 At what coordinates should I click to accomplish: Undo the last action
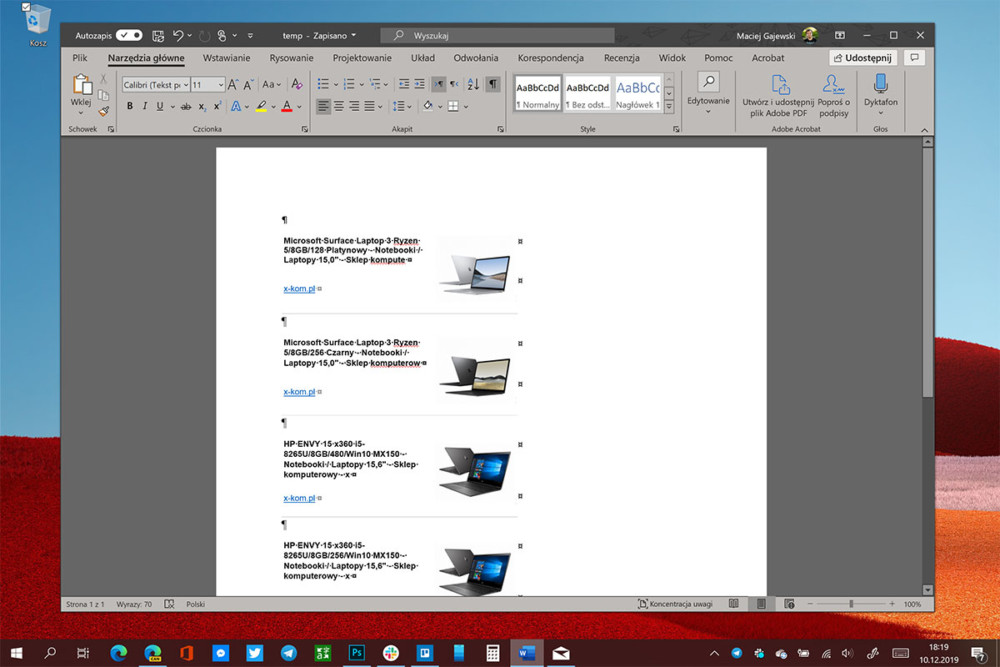pos(178,36)
